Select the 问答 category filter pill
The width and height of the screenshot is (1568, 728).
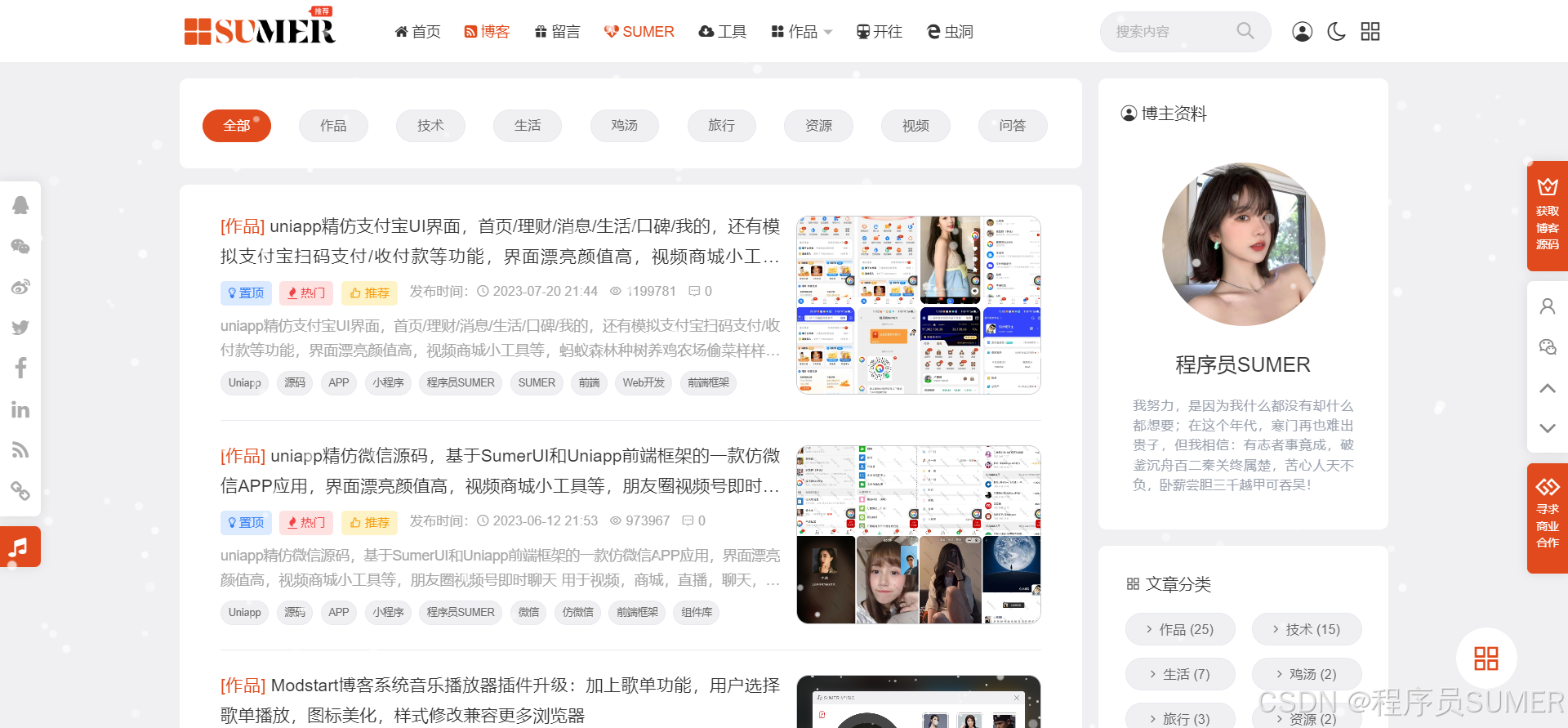(1013, 126)
